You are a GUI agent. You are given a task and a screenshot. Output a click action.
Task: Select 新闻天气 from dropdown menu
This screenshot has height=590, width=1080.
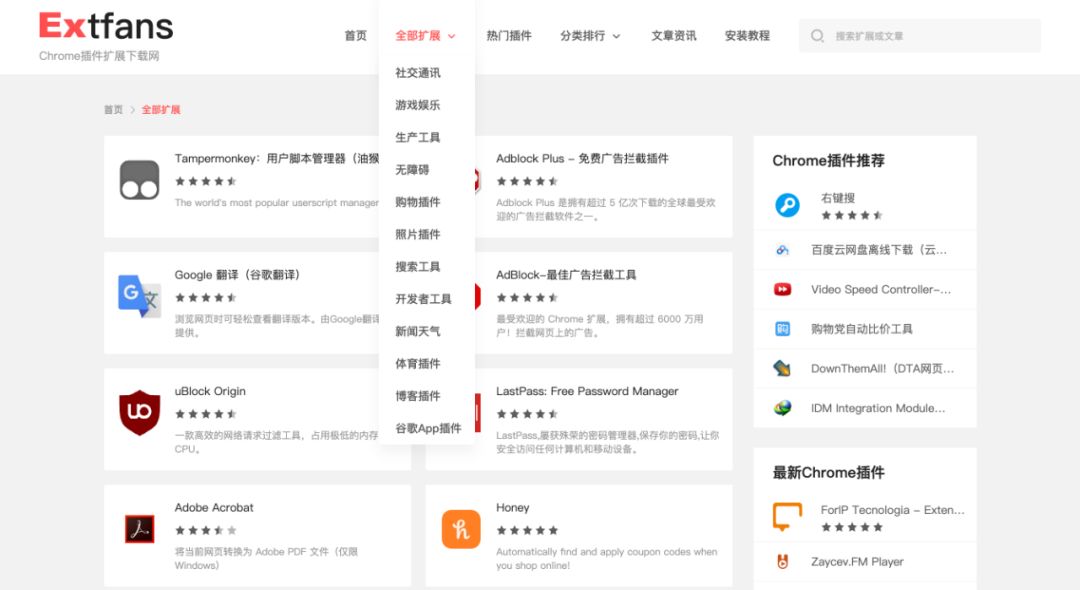click(418, 331)
